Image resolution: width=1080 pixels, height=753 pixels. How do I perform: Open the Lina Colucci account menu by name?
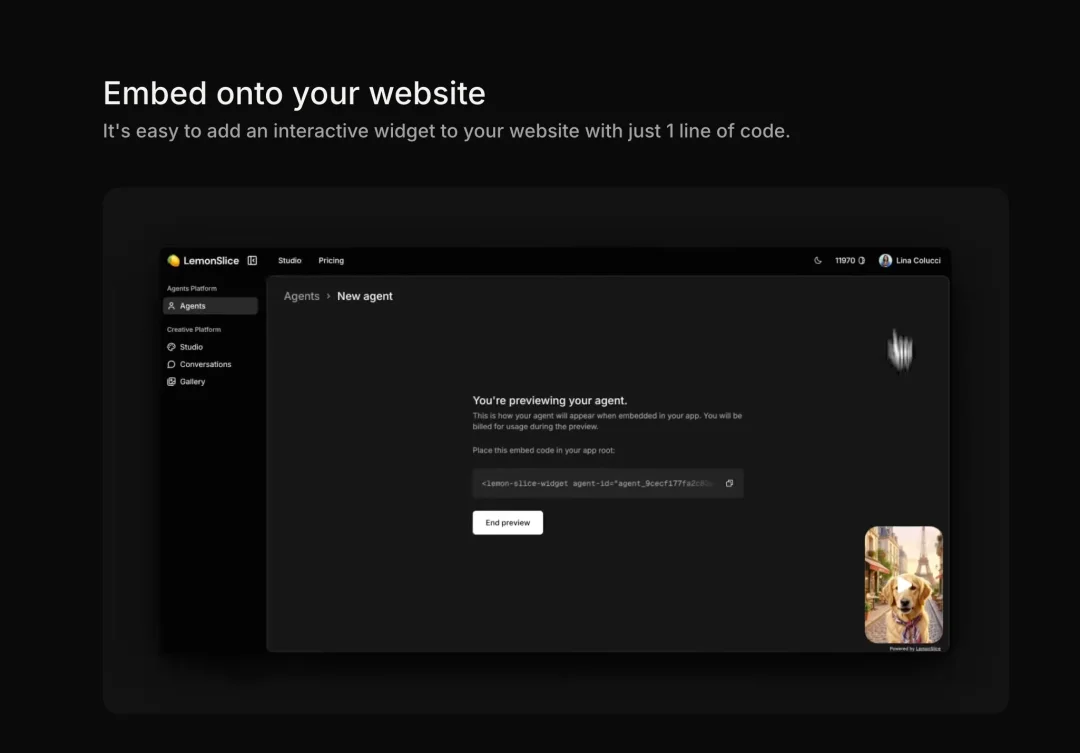point(918,261)
